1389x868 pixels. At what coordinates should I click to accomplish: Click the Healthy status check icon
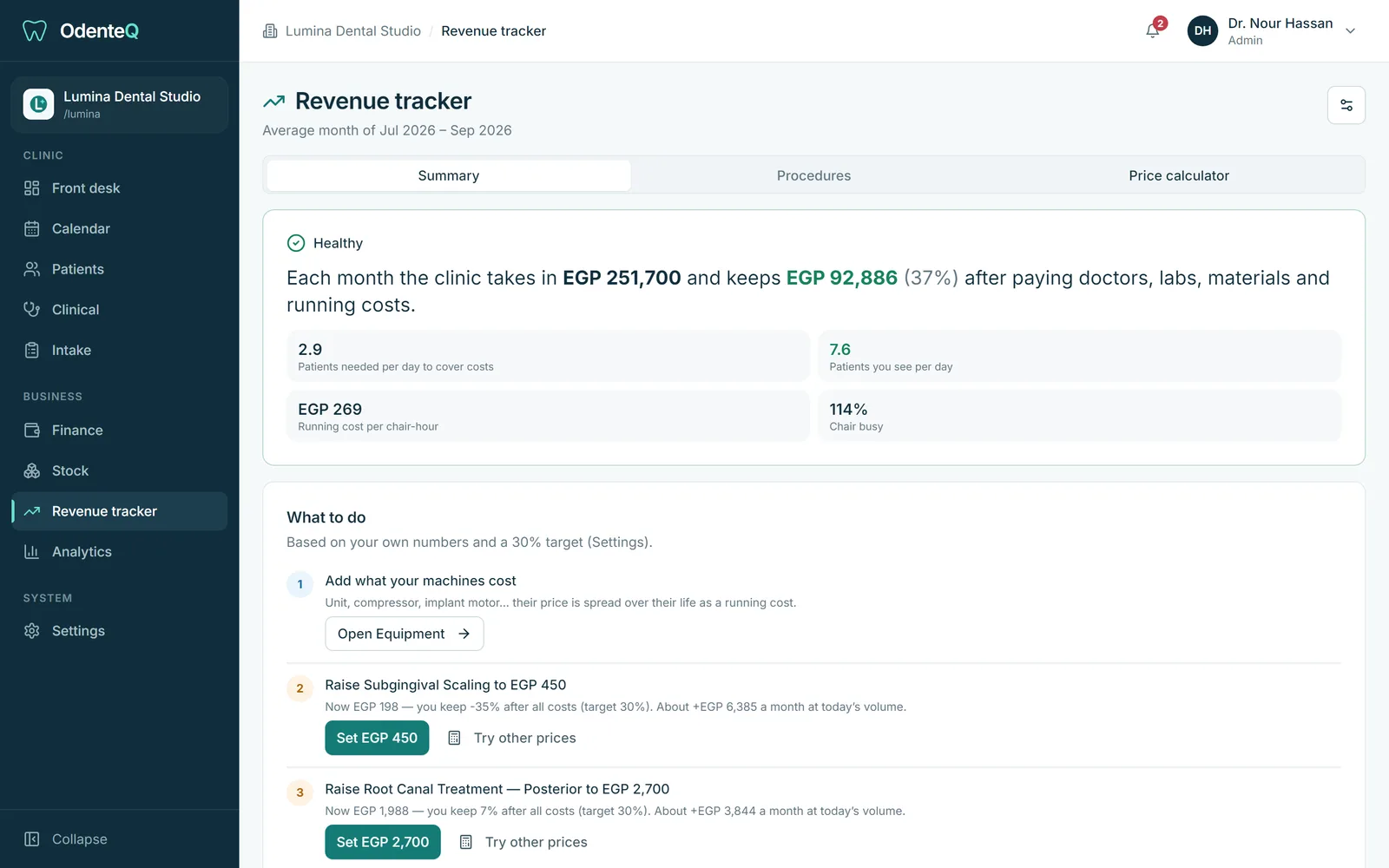296,243
